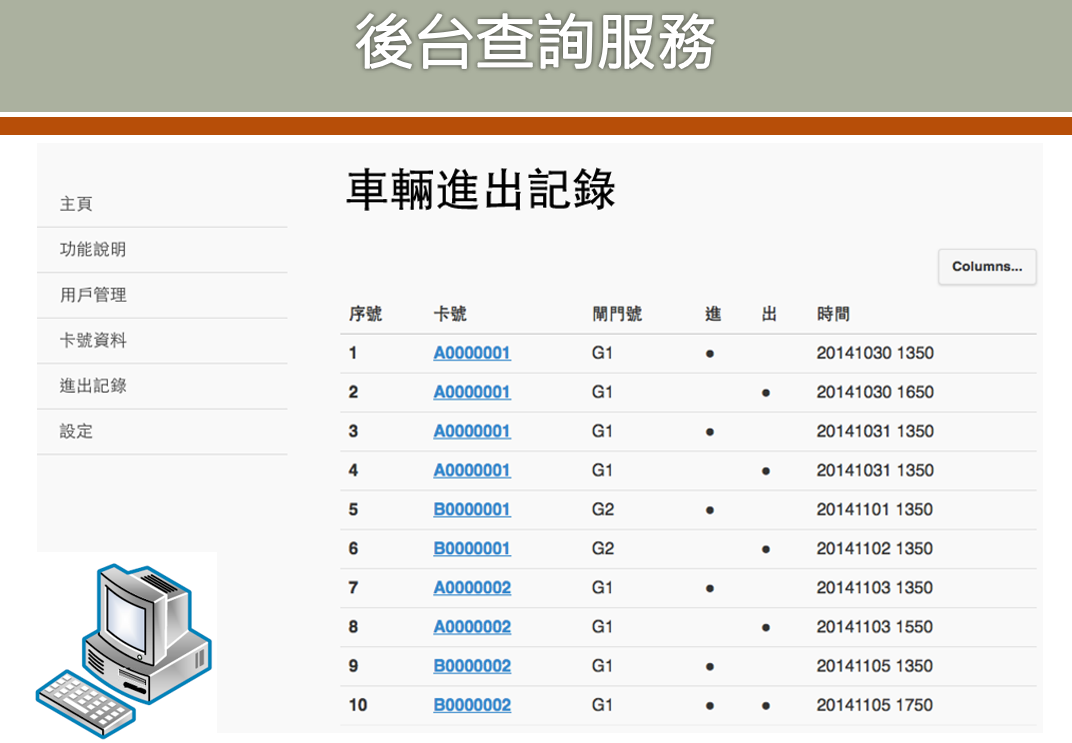Open the Columns... dropdown button
The height and width of the screenshot is (743, 1072).
coord(986,267)
